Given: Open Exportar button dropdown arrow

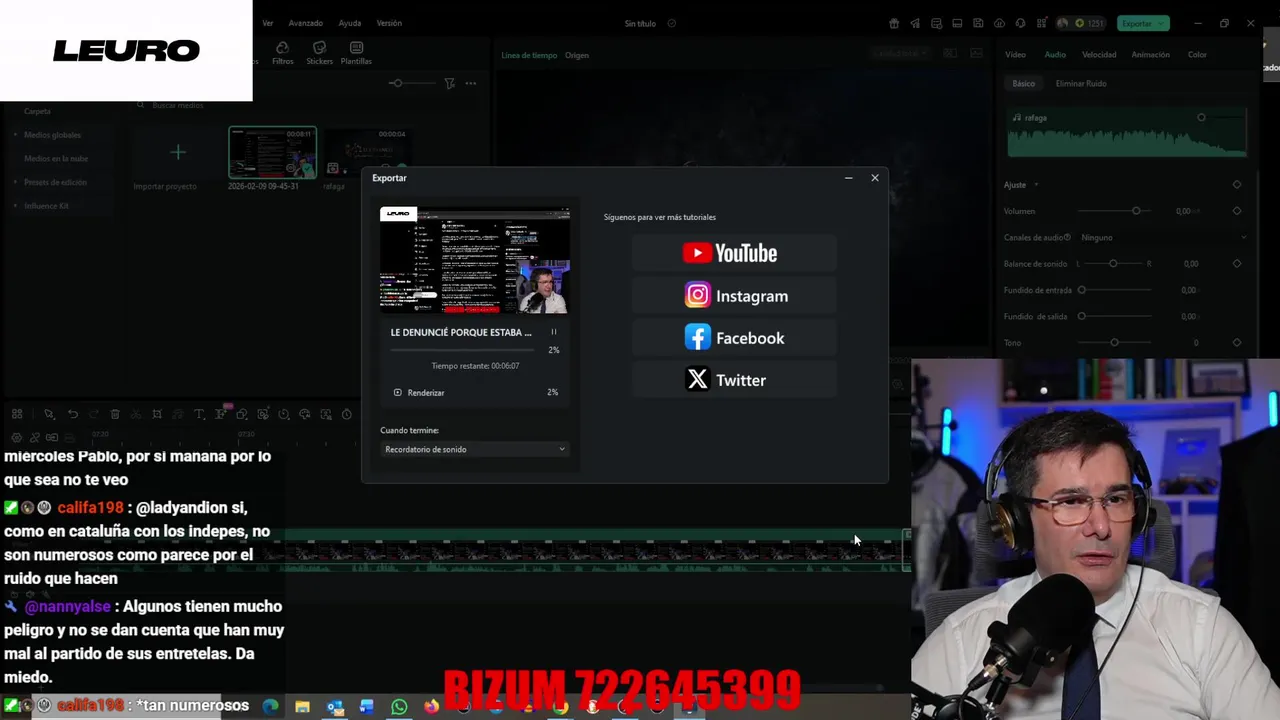Looking at the screenshot, I should click(x=1163, y=23).
